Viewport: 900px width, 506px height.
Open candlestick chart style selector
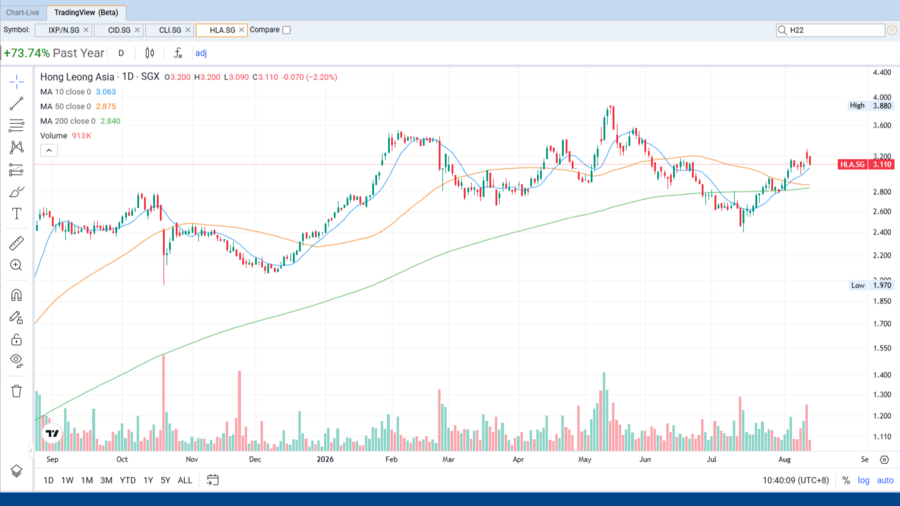150,53
